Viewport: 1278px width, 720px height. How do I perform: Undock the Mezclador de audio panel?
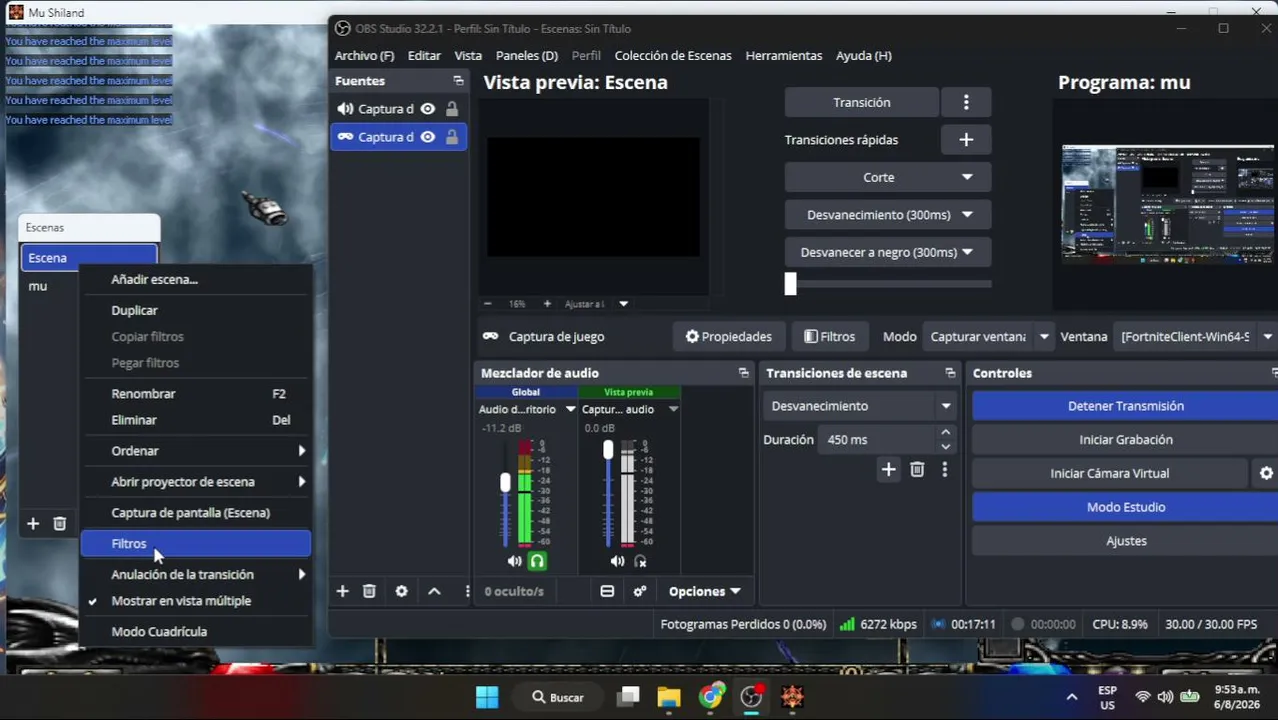click(743, 373)
